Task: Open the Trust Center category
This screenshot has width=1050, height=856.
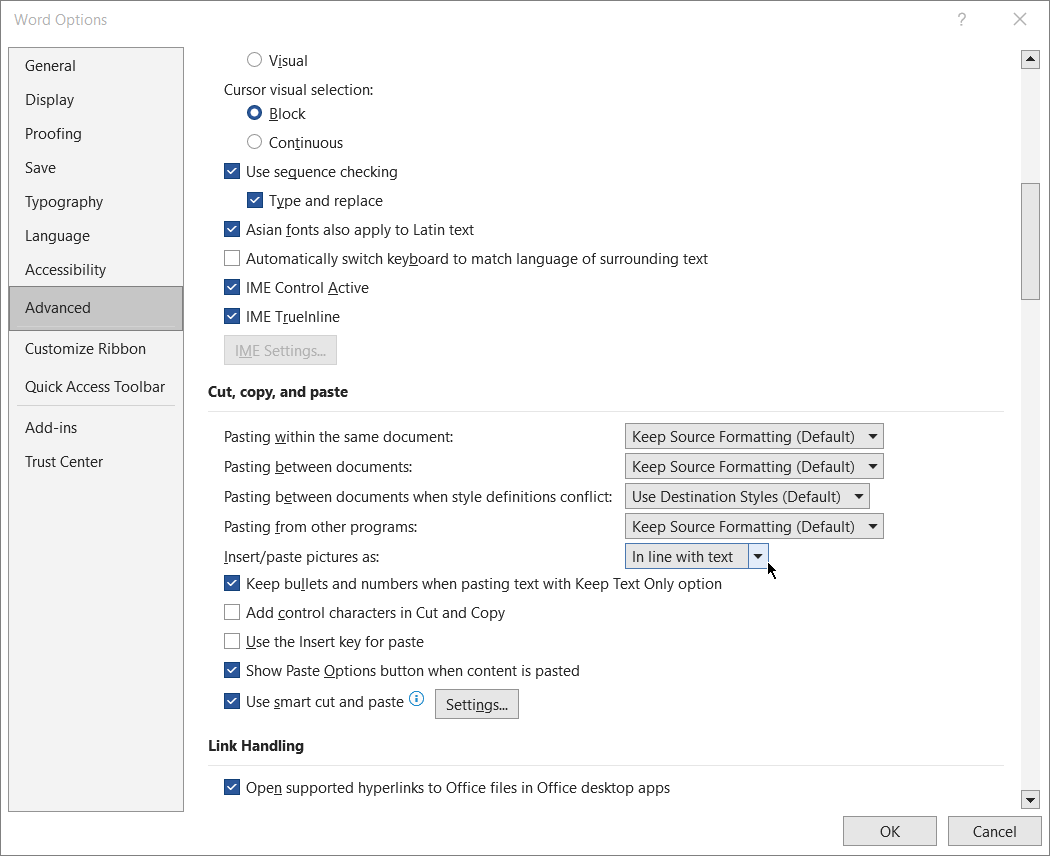Action: click(x=96, y=462)
